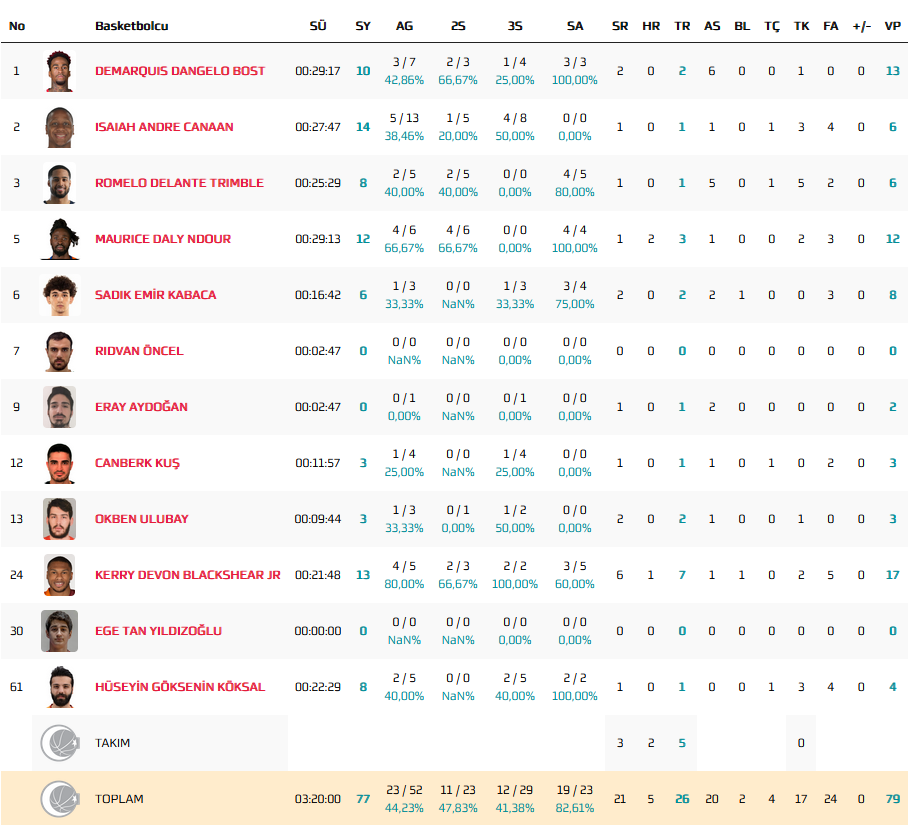Click the AG column header

click(404, 26)
